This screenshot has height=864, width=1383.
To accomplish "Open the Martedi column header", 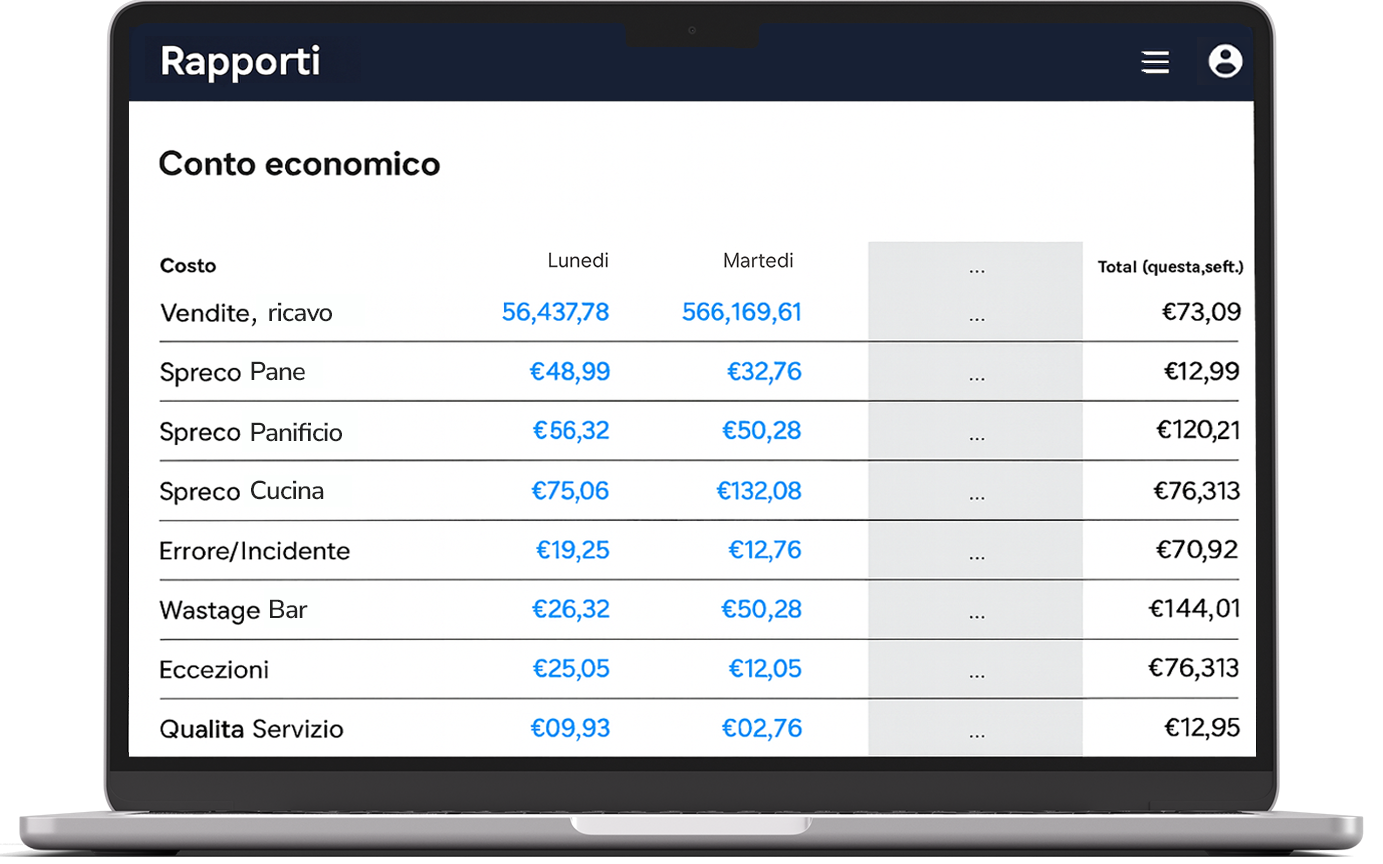I will coord(757,260).
